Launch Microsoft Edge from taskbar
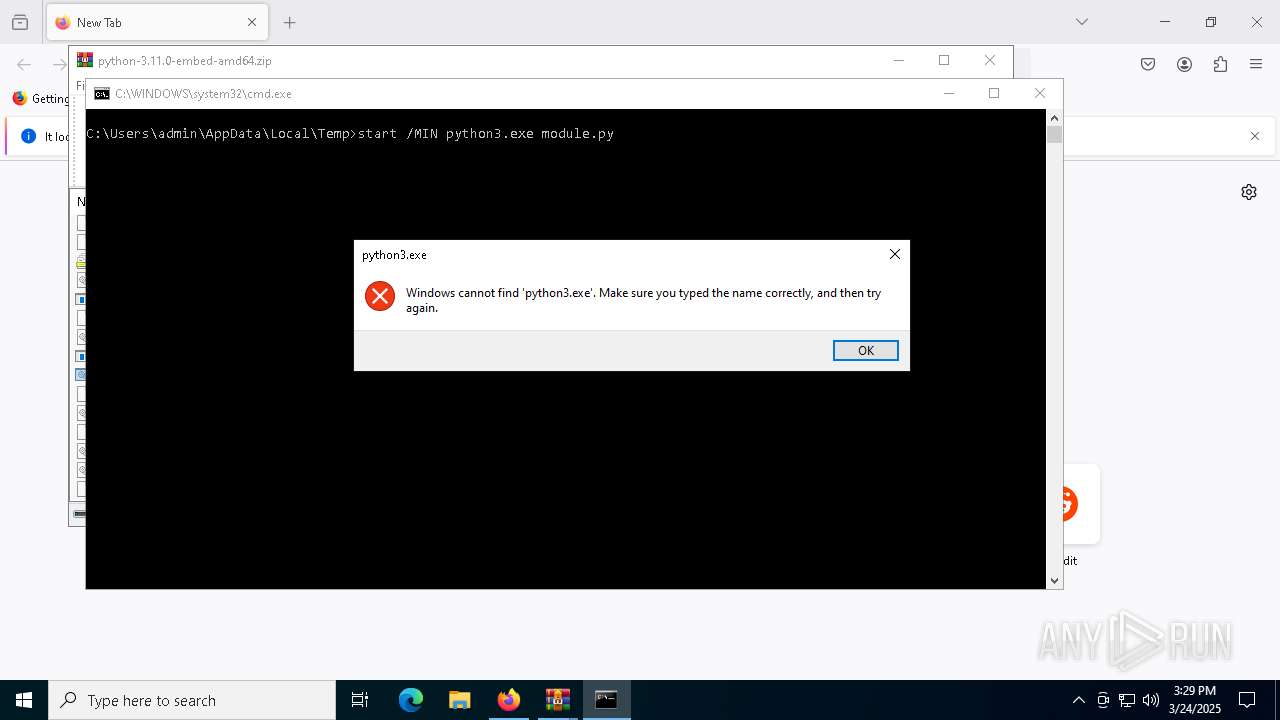 [x=411, y=700]
